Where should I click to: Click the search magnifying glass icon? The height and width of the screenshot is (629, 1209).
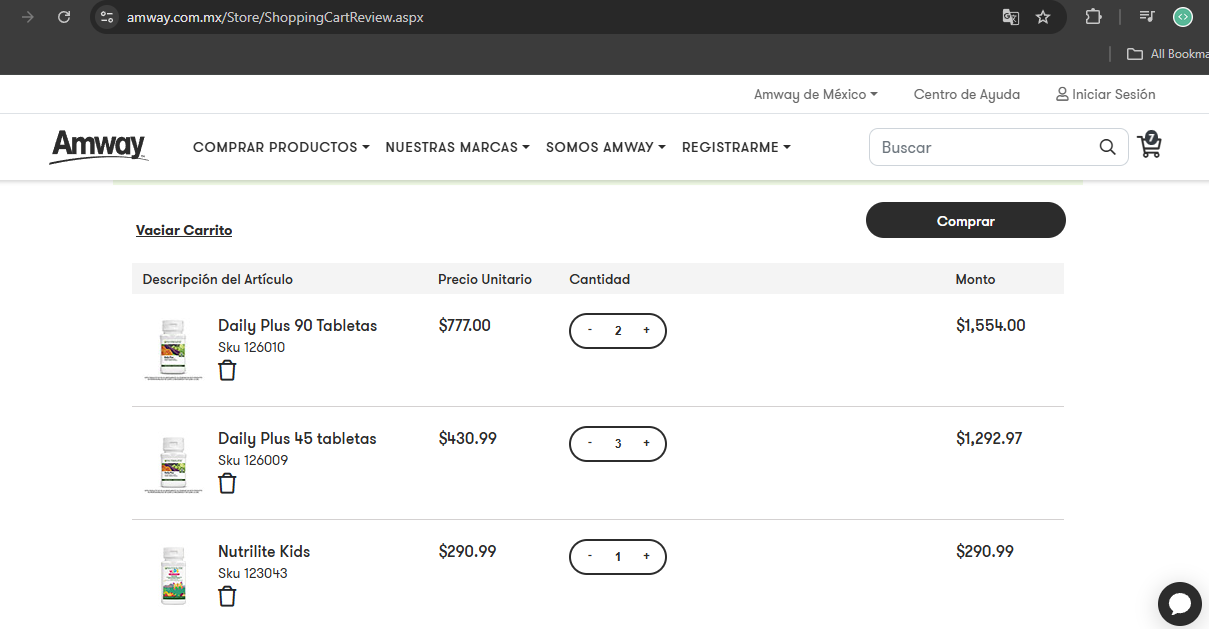1107,147
